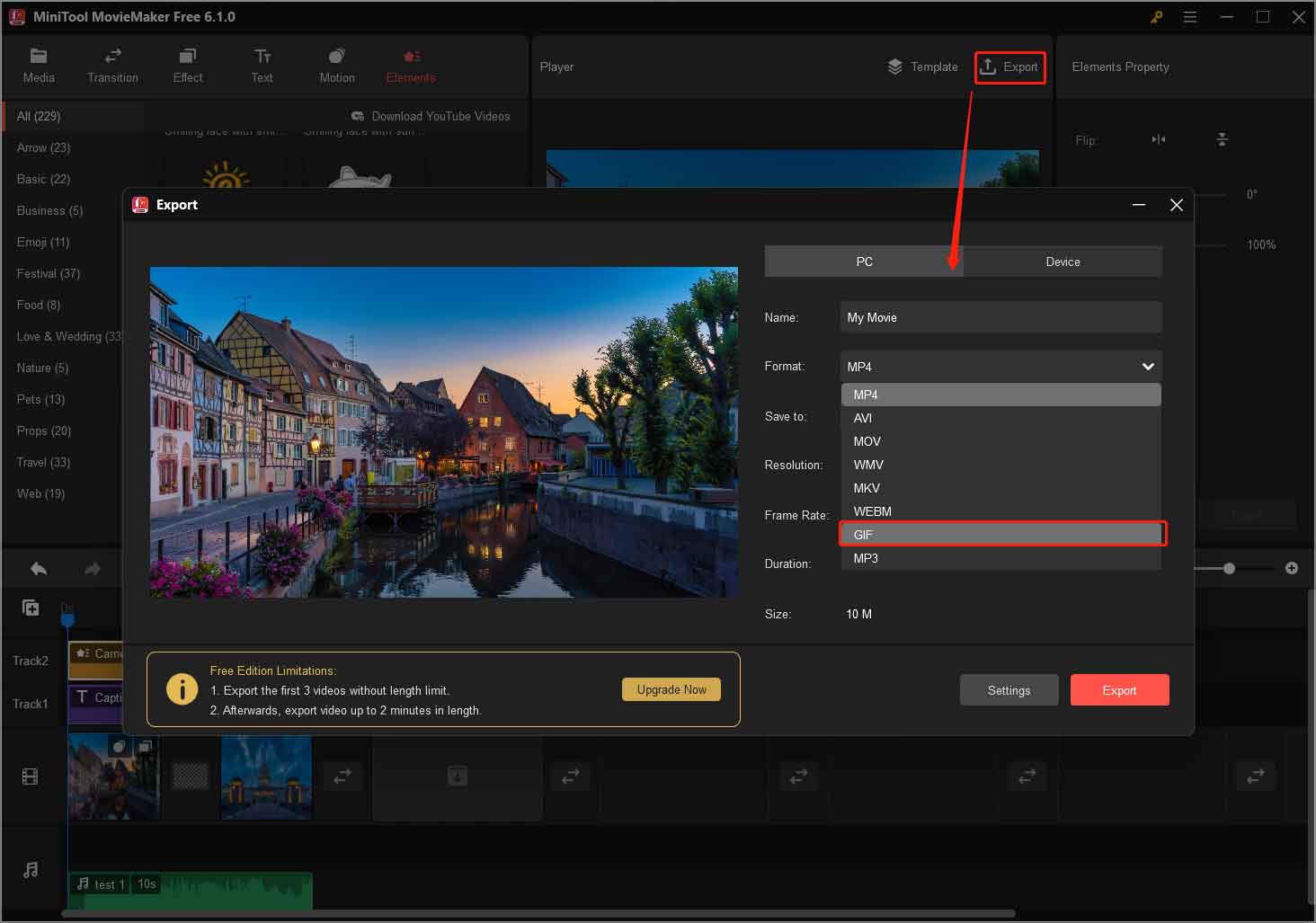Click the vertical flip icon
Image resolution: width=1316 pixels, height=923 pixels.
point(1222,139)
